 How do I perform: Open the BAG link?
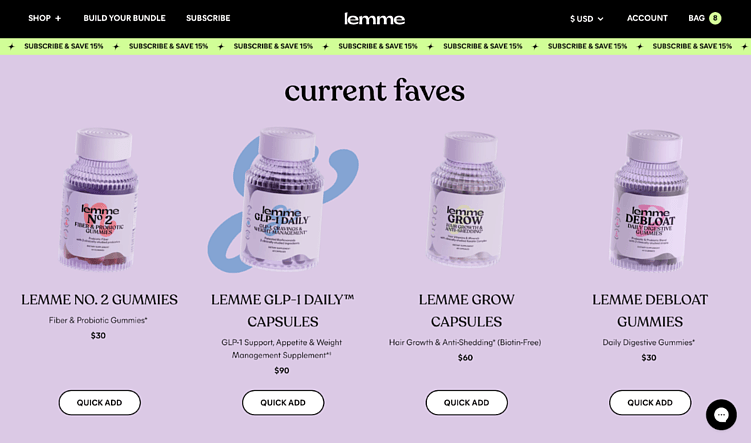(696, 18)
